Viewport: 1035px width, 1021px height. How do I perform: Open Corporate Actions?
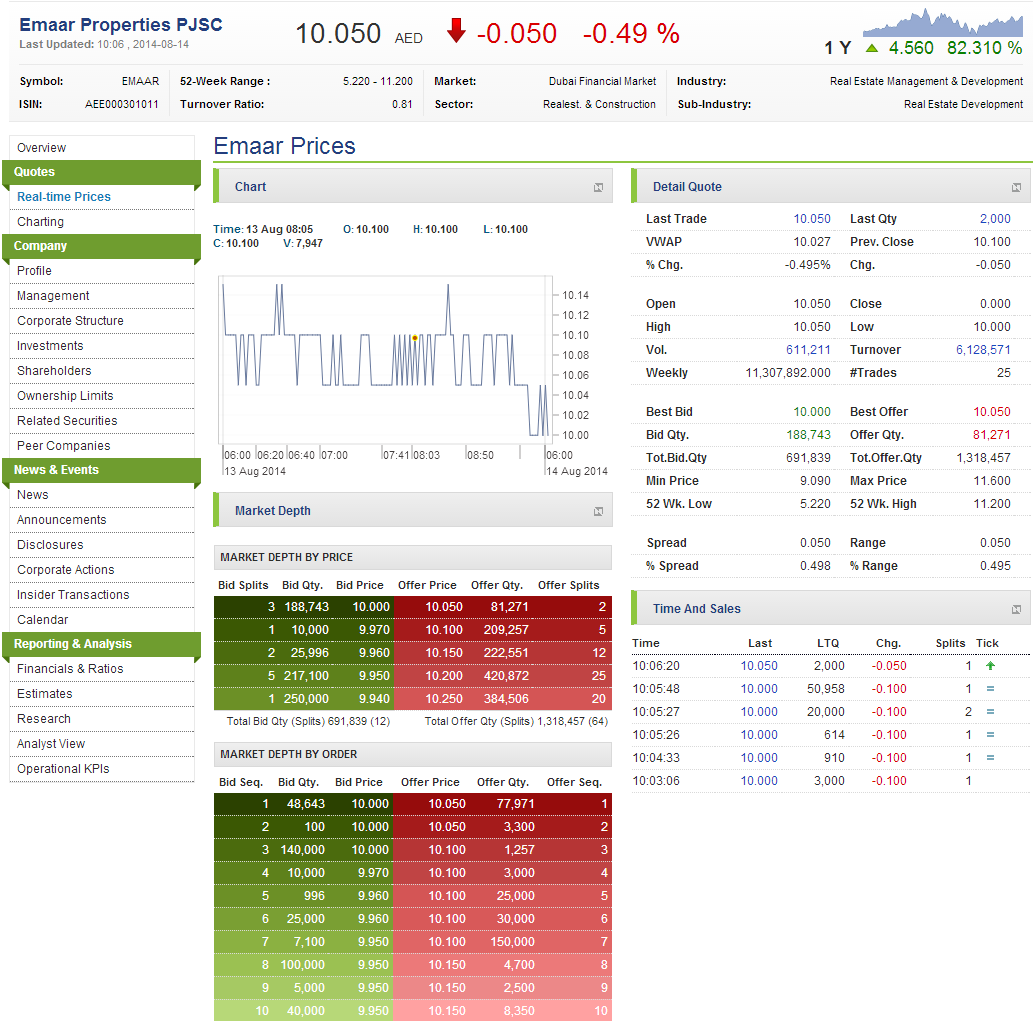coord(65,570)
